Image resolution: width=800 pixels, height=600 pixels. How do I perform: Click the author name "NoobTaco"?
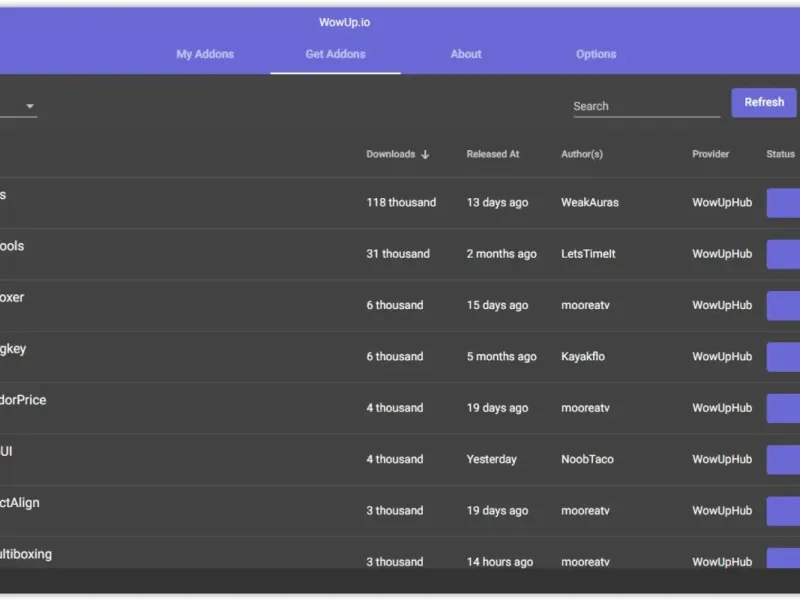click(x=587, y=459)
